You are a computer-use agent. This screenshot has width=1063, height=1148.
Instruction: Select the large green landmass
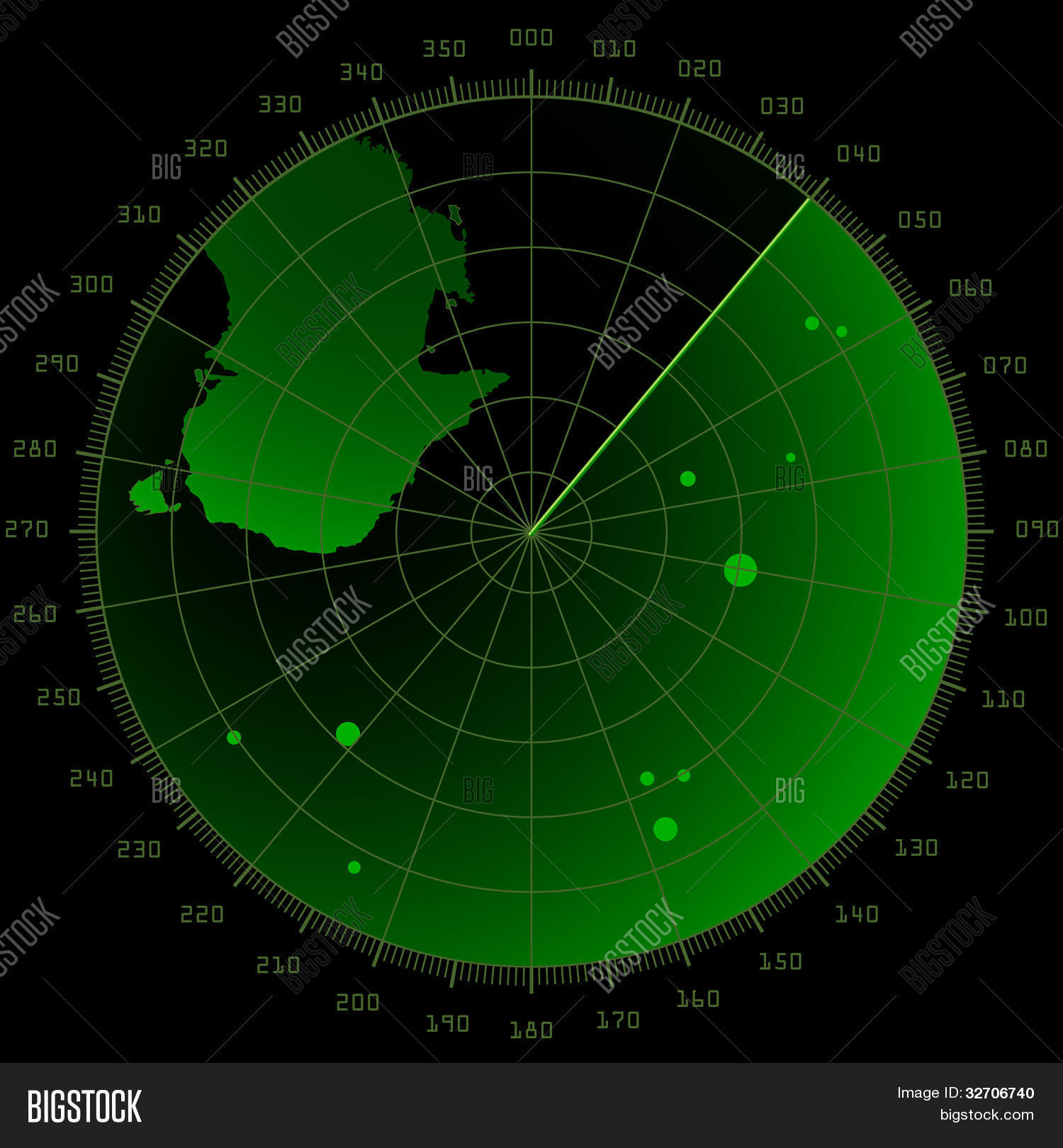[x=319, y=368]
